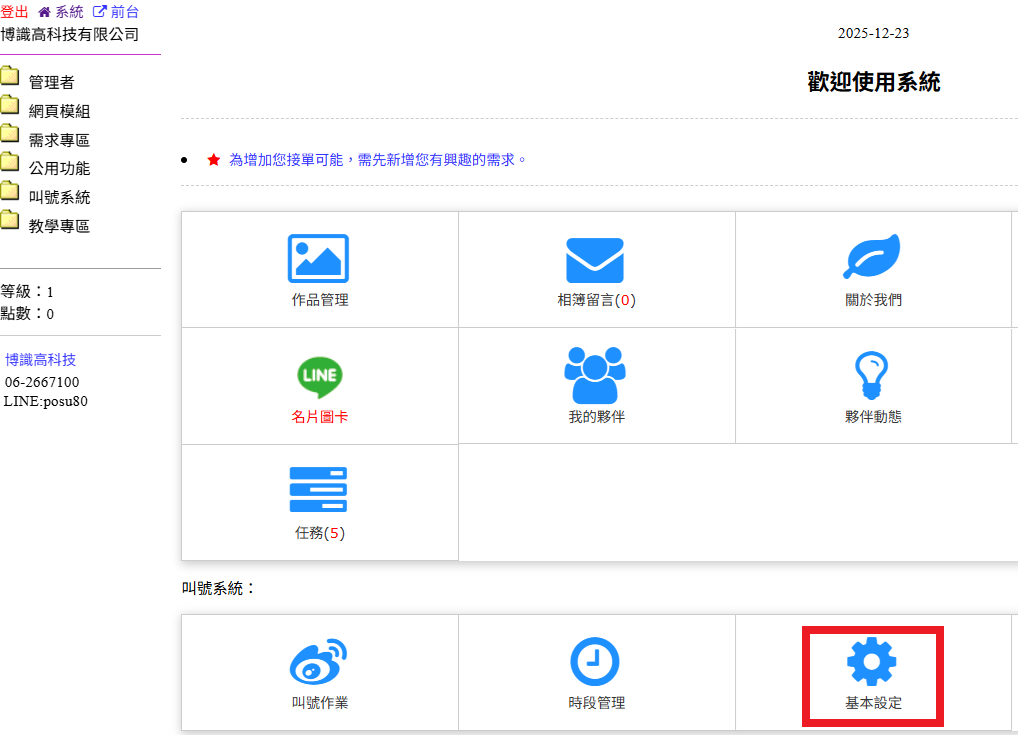This screenshot has width=1018, height=735.
Task: Open the 時段管理 clock icon
Action: [595, 662]
